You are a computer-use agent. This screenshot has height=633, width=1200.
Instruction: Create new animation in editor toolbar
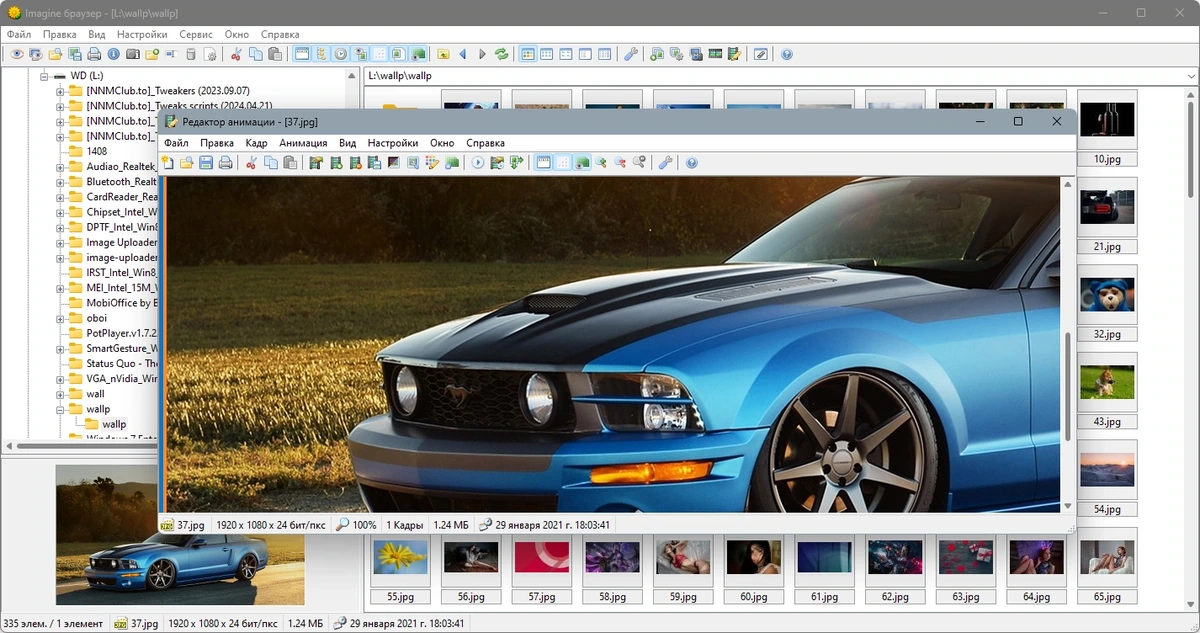point(168,162)
